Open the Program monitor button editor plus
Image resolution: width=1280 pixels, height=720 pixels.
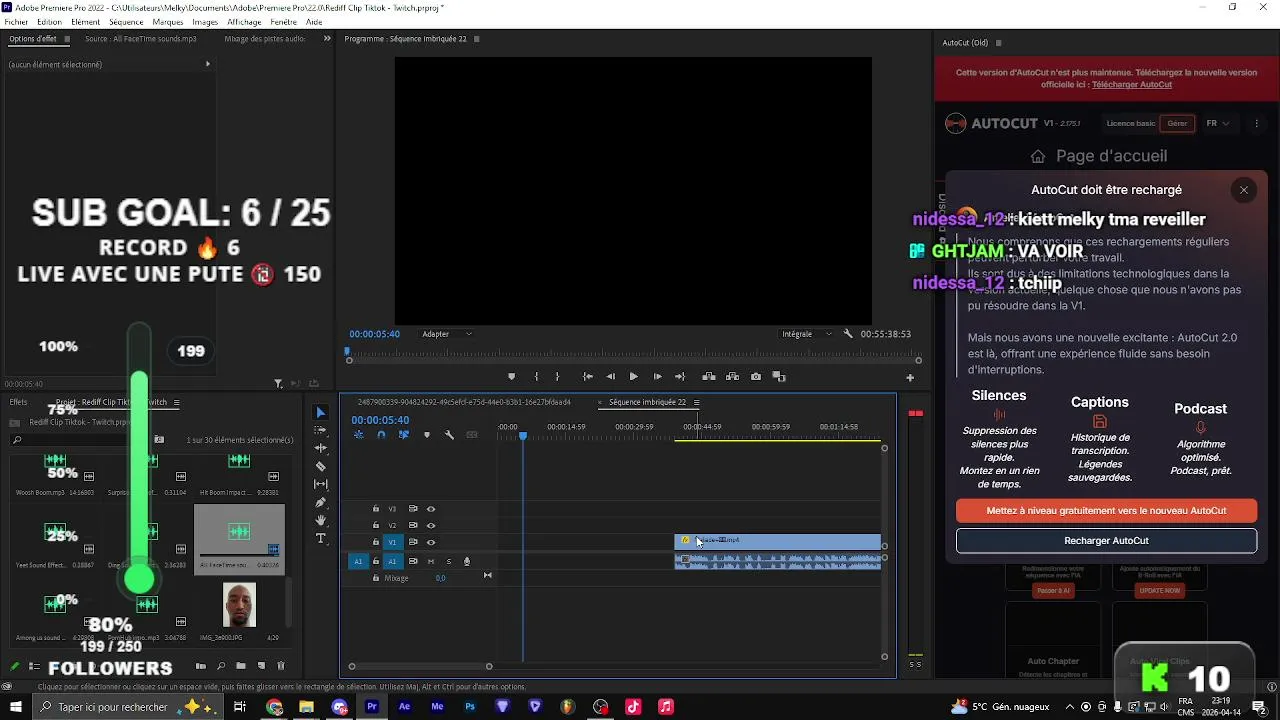pos(910,378)
